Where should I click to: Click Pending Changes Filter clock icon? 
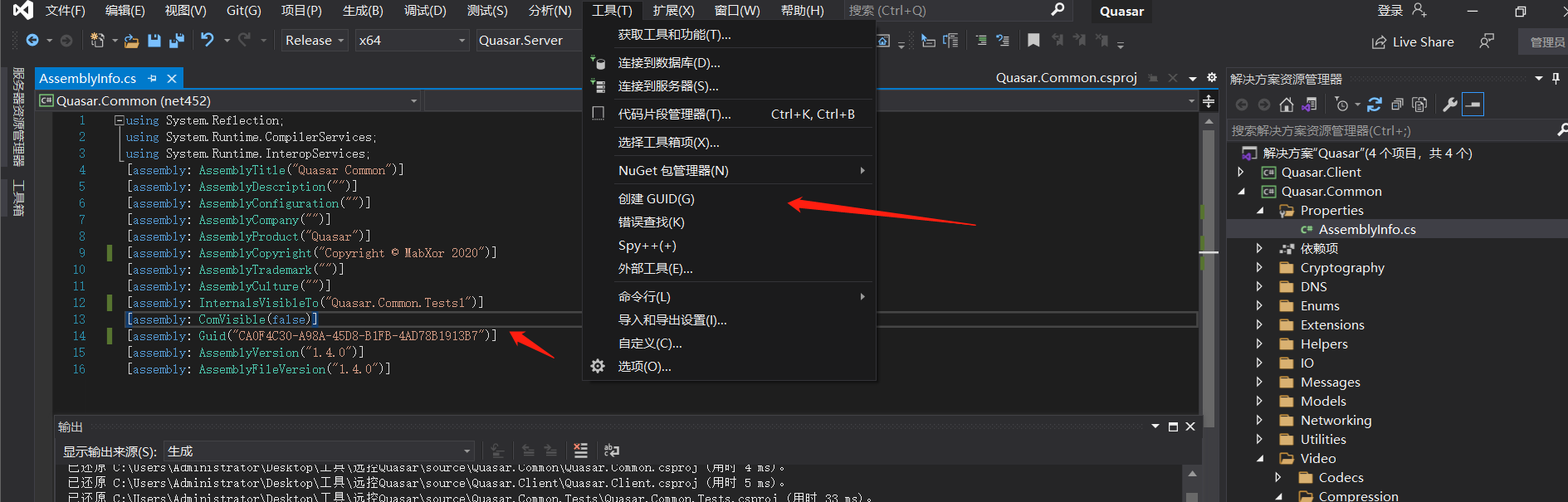1341,105
